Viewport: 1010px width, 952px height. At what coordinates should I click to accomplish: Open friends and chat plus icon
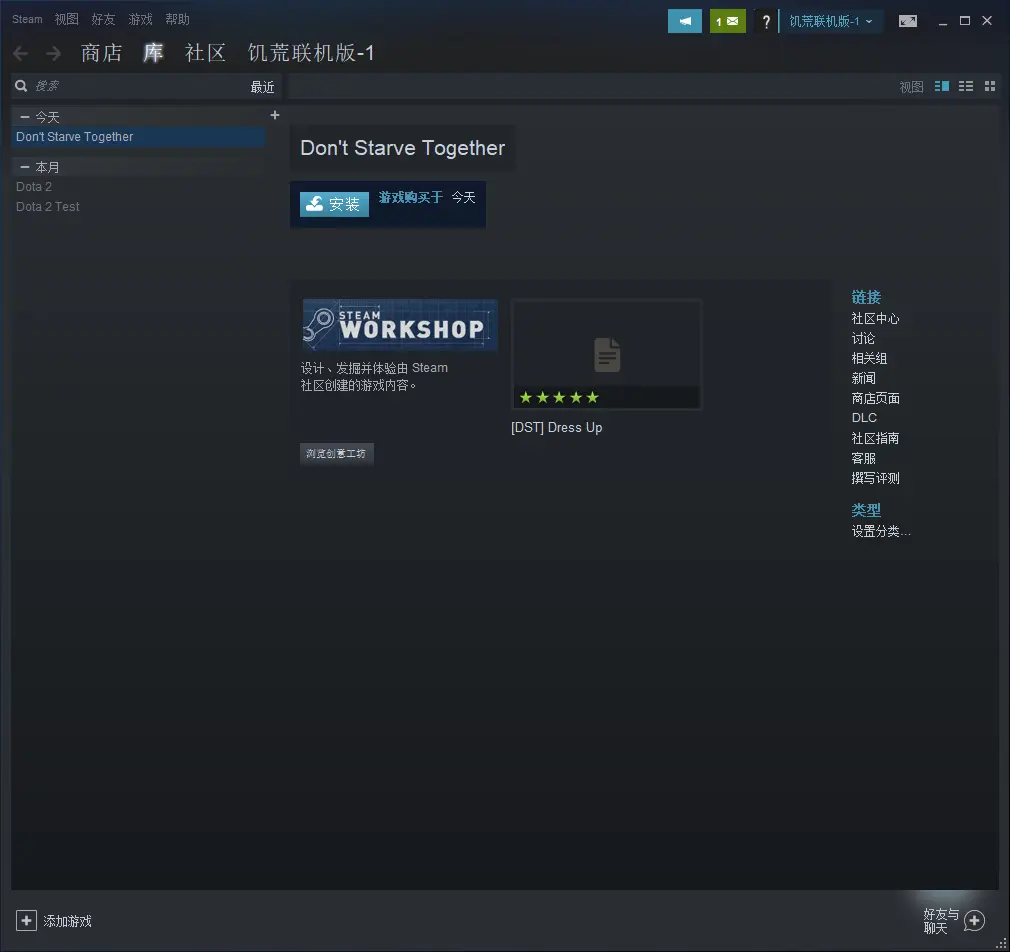[x=975, y=920]
